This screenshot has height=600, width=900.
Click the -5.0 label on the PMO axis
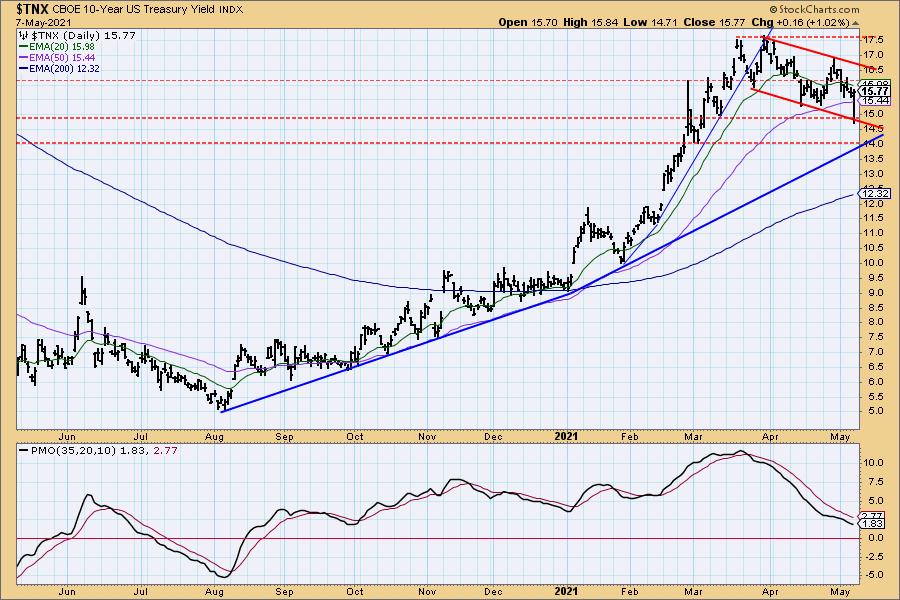tap(874, 575)
